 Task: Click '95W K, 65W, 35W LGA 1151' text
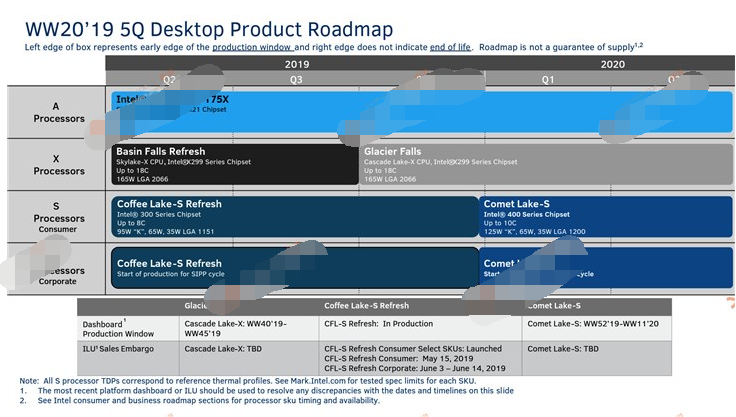pos(165,232)
